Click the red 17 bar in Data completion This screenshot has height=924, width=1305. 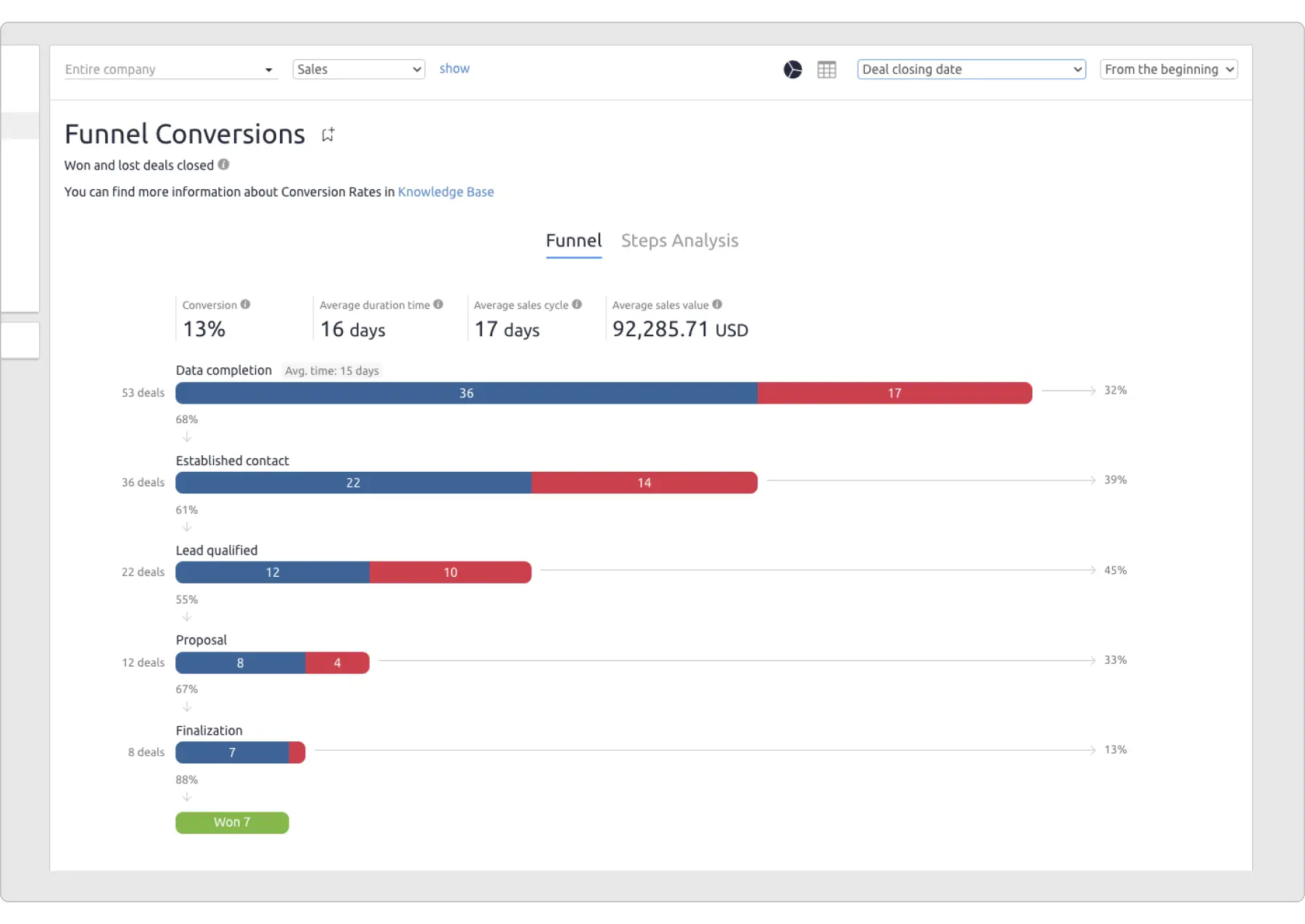[895, 393]
